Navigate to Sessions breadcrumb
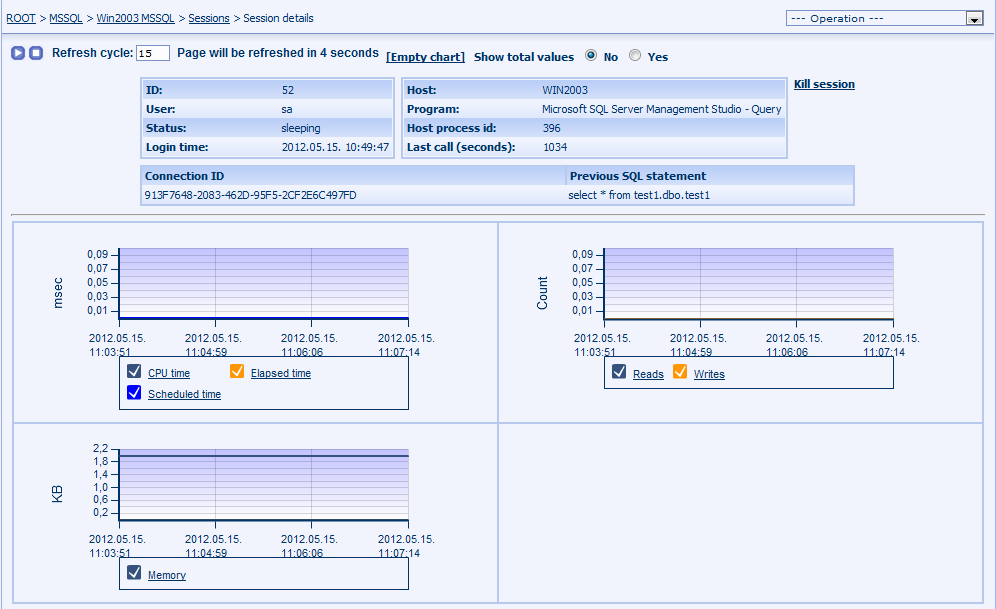This screenshot has width=996, height=609. [209, 18]
